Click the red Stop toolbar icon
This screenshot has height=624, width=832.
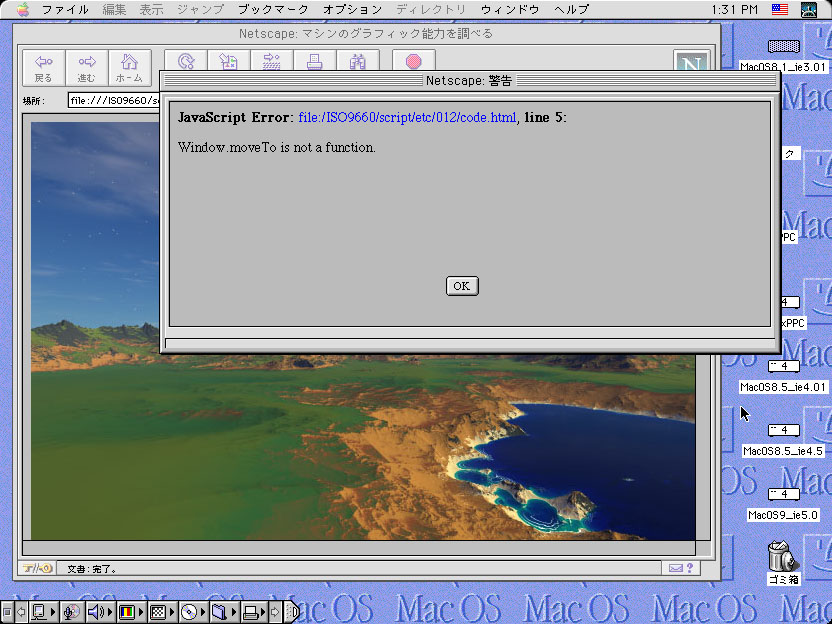[414, 60]
